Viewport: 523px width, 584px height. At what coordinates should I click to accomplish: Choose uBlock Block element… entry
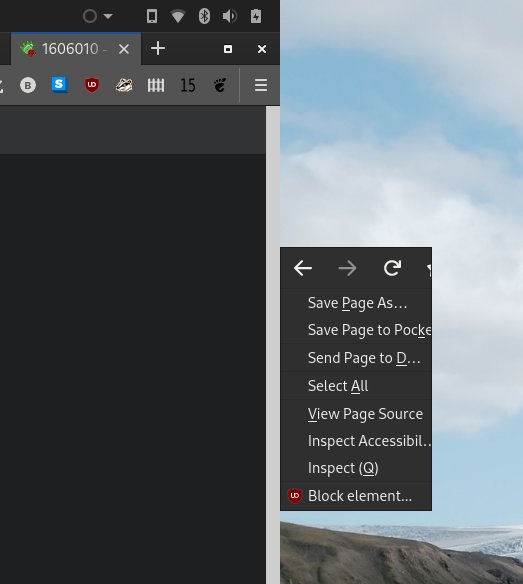point(356,496)
